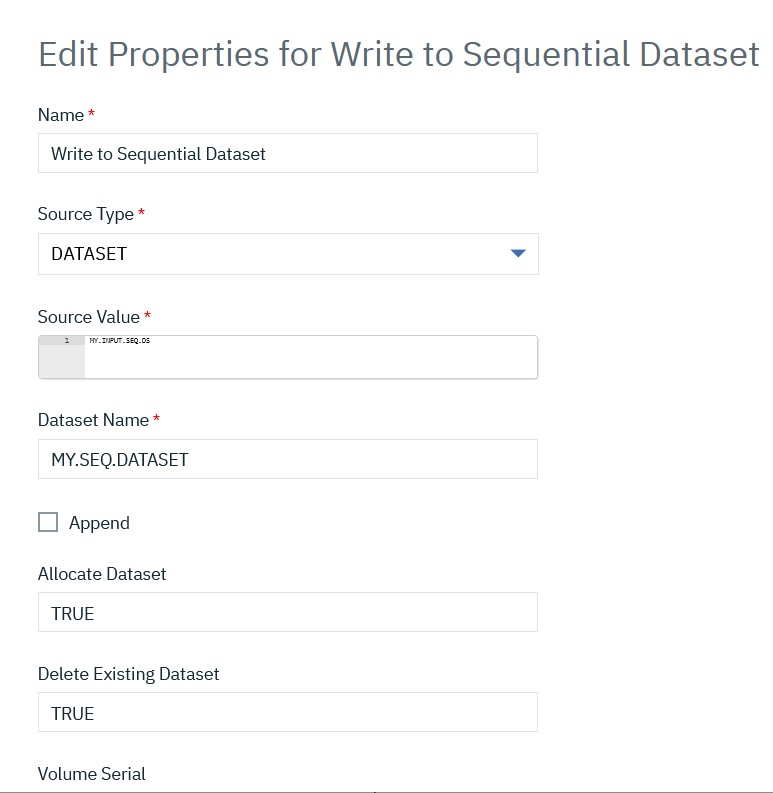773x793 pixels.
Task: Click the Allocate Dataset label
Action: (x=102, y=574)
